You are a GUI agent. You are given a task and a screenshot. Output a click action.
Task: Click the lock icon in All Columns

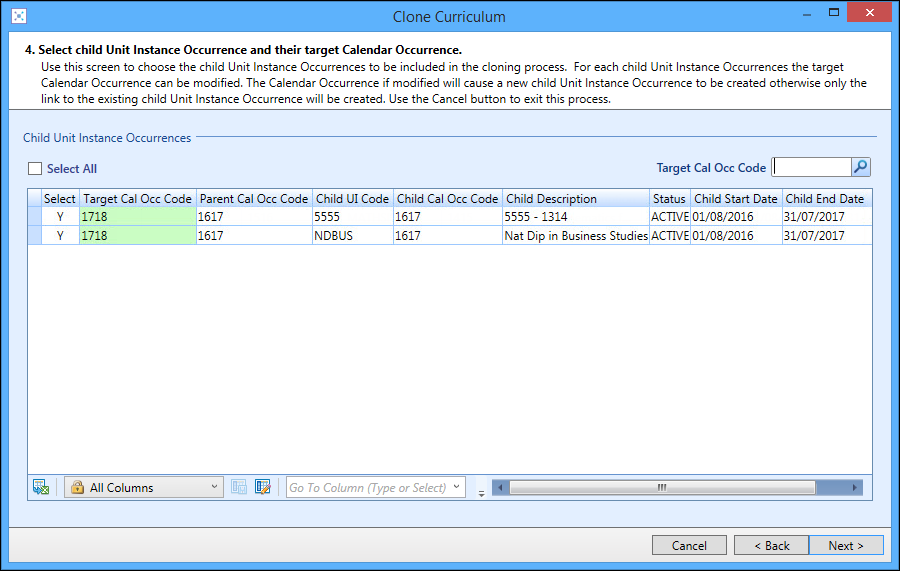pyautogui.click(x=77, y=487)
